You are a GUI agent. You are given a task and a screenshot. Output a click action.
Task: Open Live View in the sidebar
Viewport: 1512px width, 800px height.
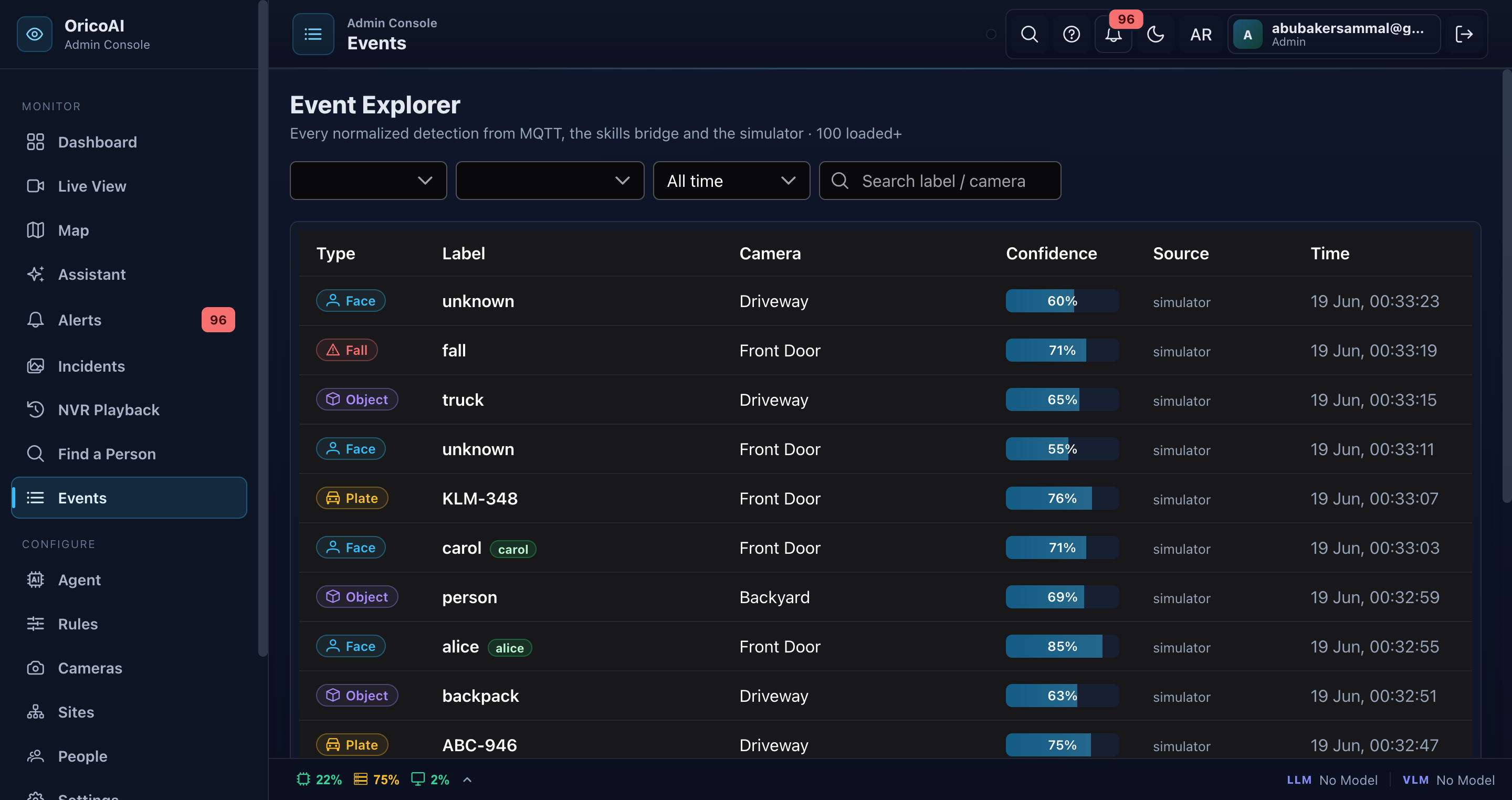(129, 186)
